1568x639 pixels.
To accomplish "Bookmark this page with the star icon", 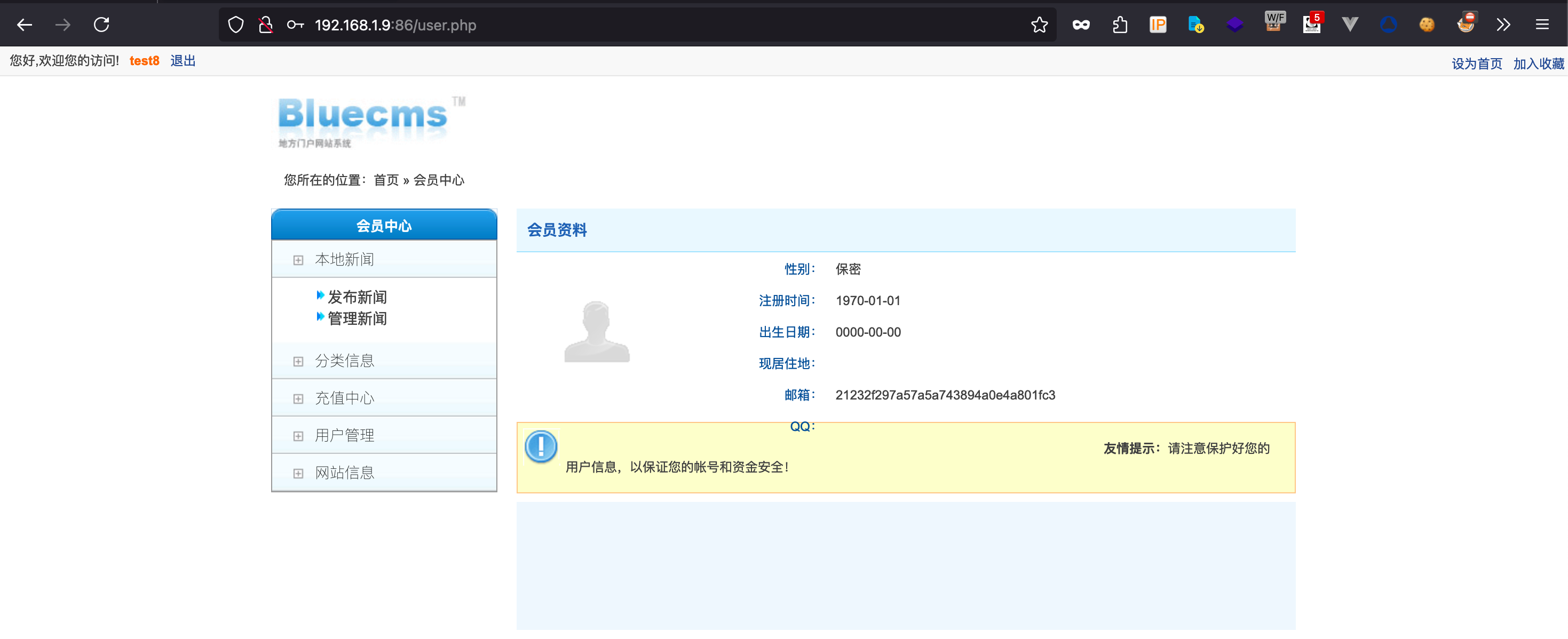I will coord(1040,25).
